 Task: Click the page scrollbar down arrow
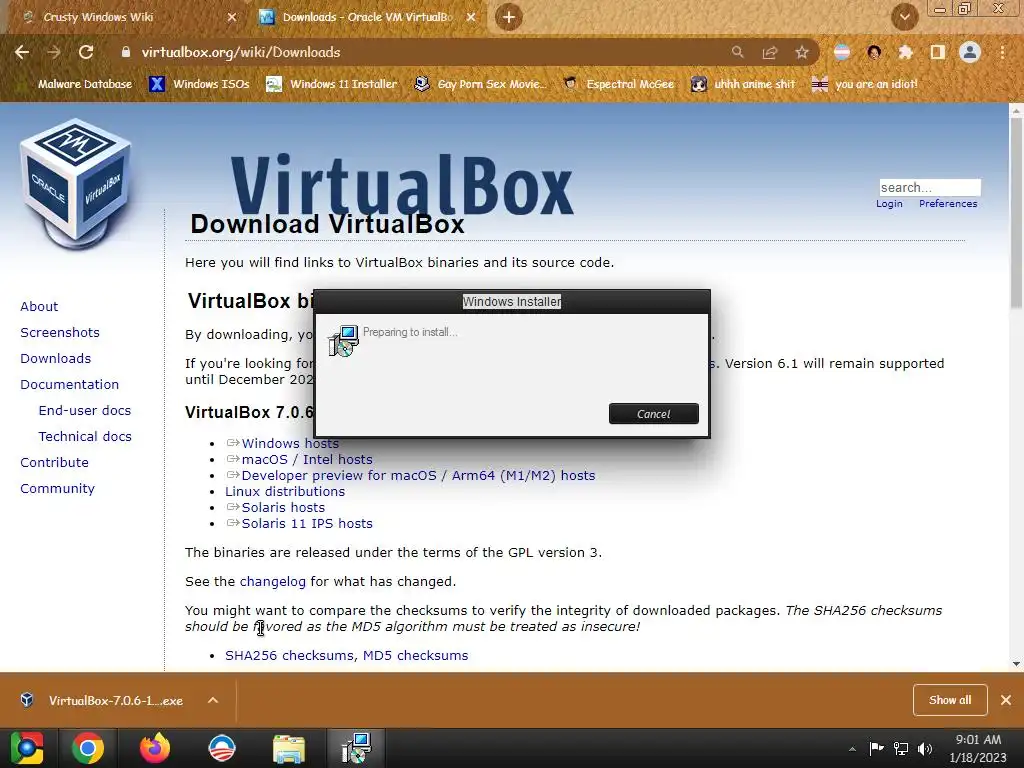pyautogui.click(x=1016, y=664)
